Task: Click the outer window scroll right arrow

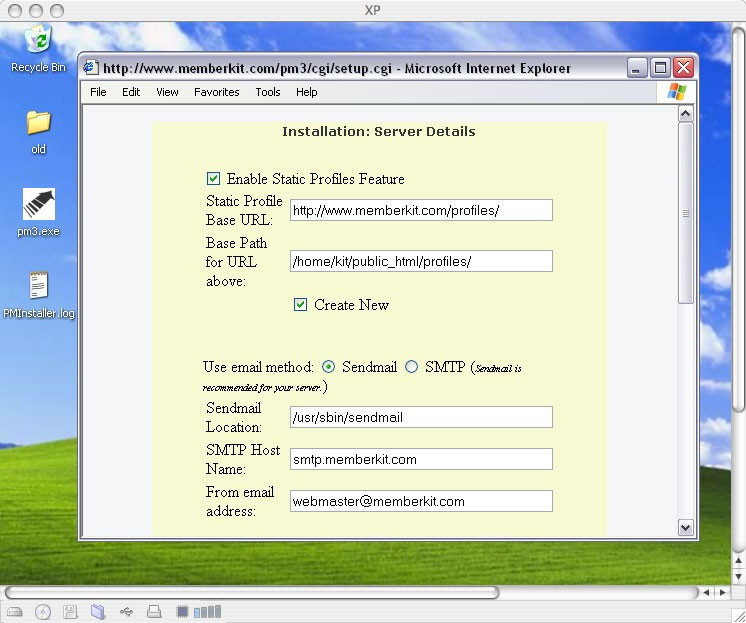Action: point(723,593)
